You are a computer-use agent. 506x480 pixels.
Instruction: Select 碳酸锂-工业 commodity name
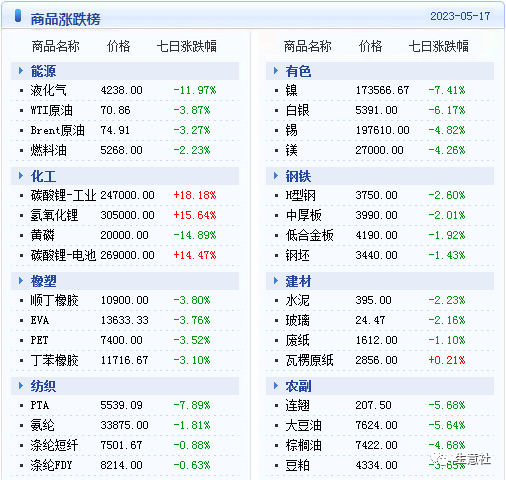coord(63,195)
